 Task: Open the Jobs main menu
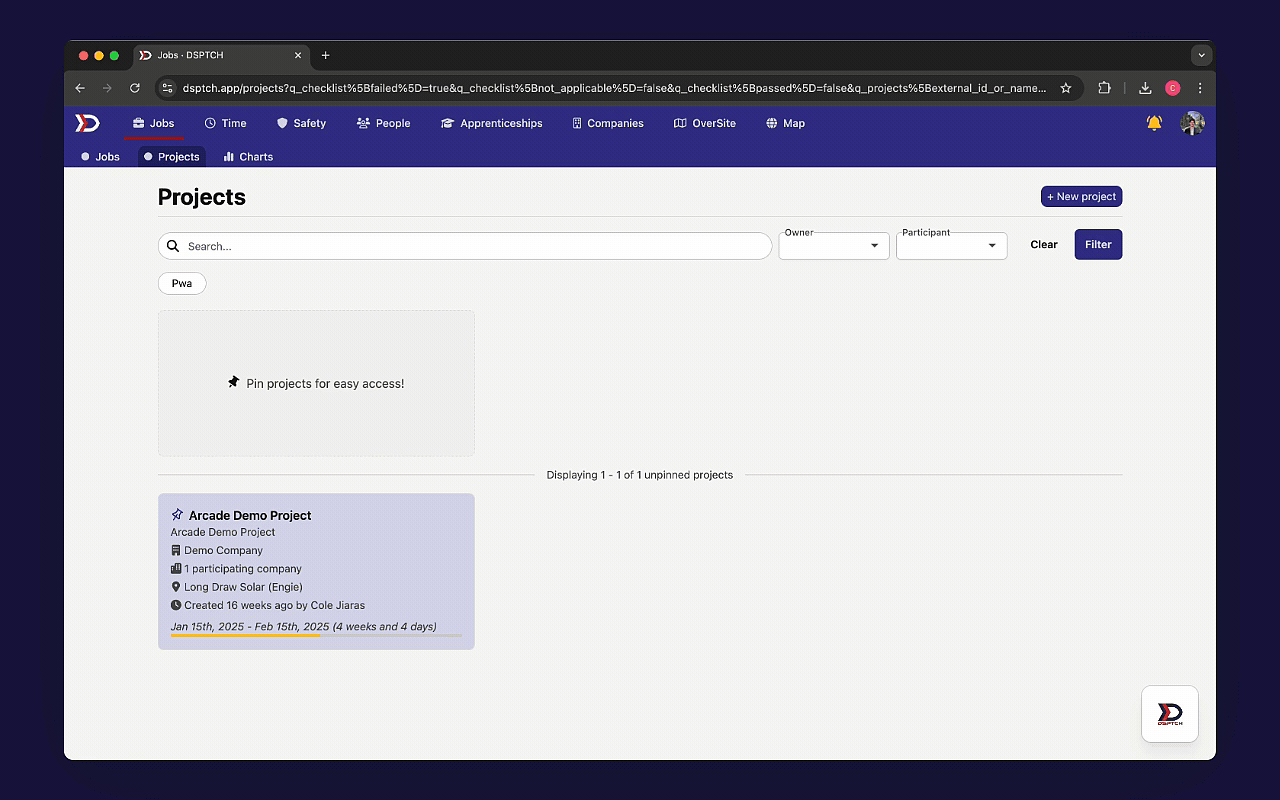click(154, 123)
